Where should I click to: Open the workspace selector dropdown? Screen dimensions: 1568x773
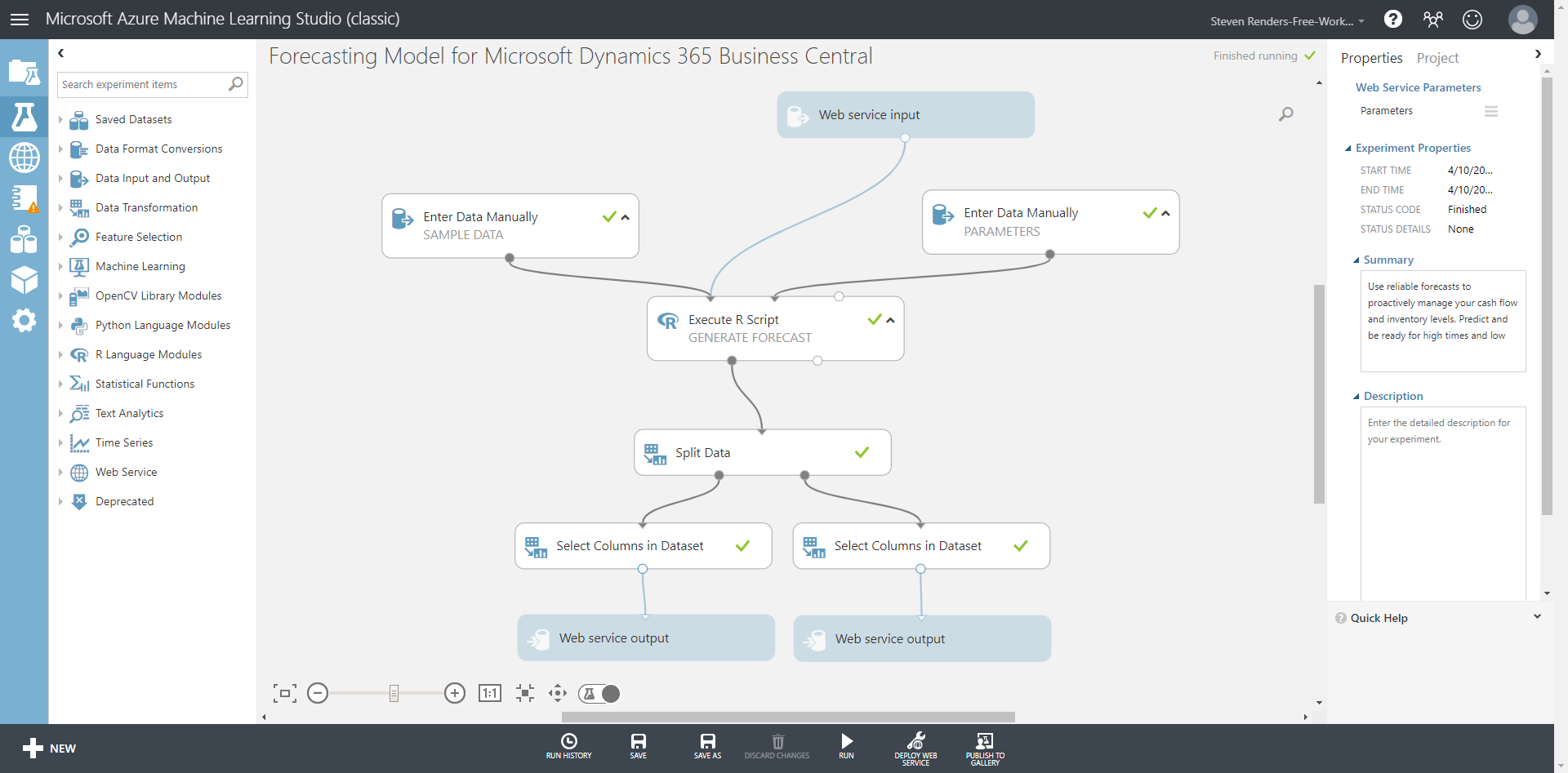pos(1288,21)
